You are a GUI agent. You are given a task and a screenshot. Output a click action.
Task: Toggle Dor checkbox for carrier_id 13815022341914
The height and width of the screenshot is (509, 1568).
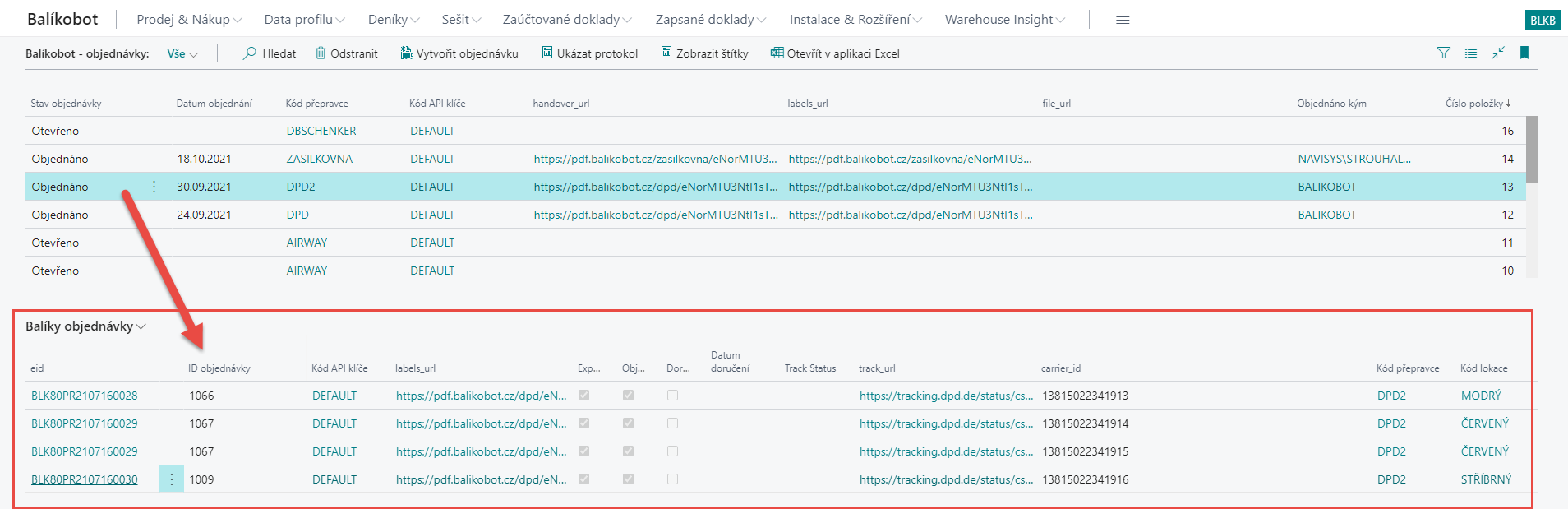[673, 423]
